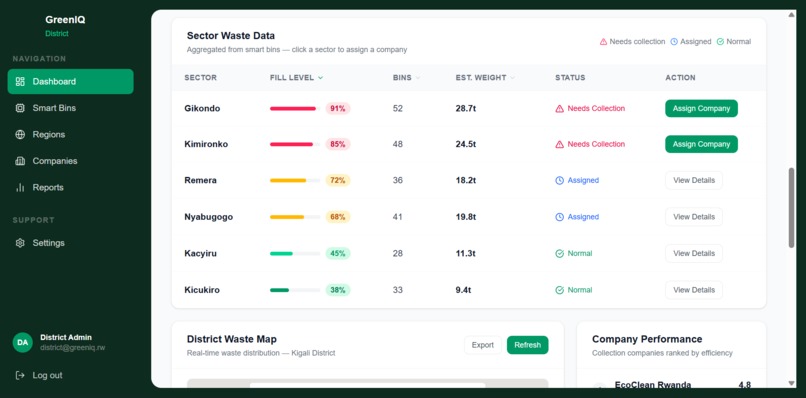Click Kicukiro dark green fill bar
The image size is (806, 398).
point(279,290)
